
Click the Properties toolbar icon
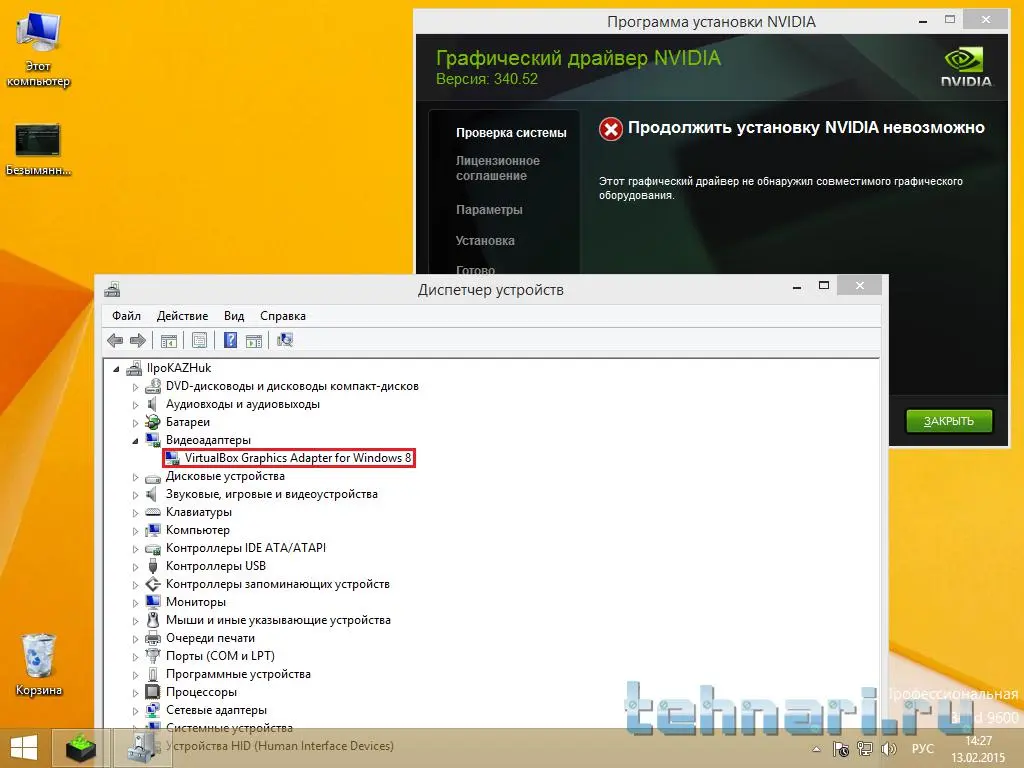click(199, 340)
